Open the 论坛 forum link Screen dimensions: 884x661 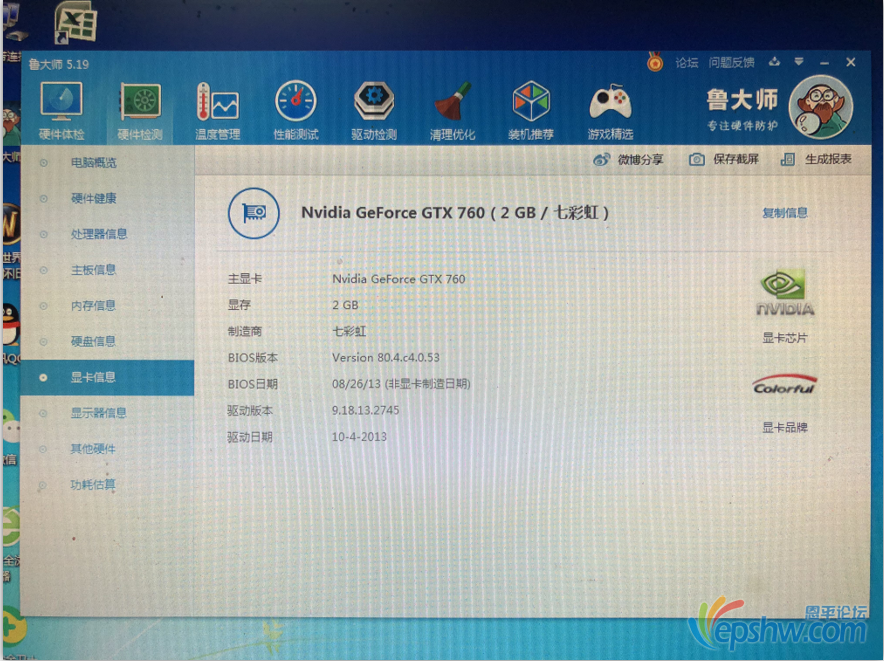click(687, 63)
